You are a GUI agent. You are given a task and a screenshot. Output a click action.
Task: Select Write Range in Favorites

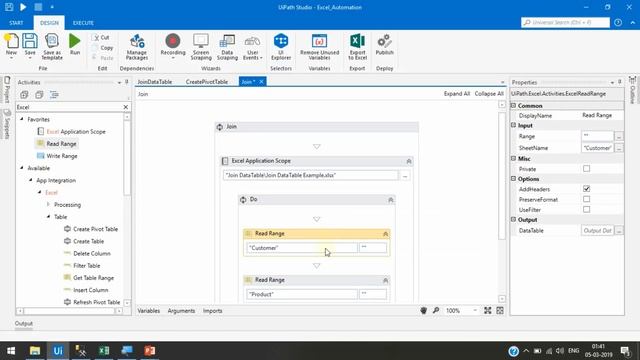[x=57, y=156]
